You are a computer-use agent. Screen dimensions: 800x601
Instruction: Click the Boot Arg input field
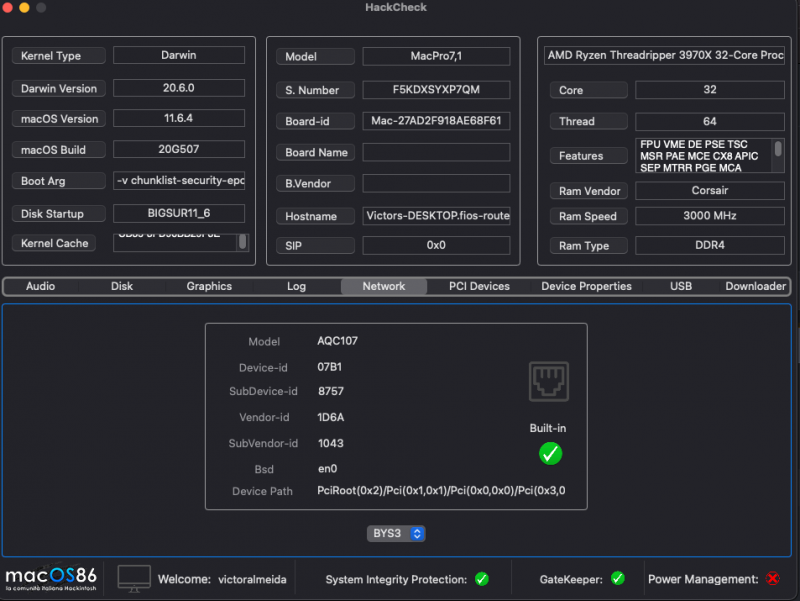point(178,181)
